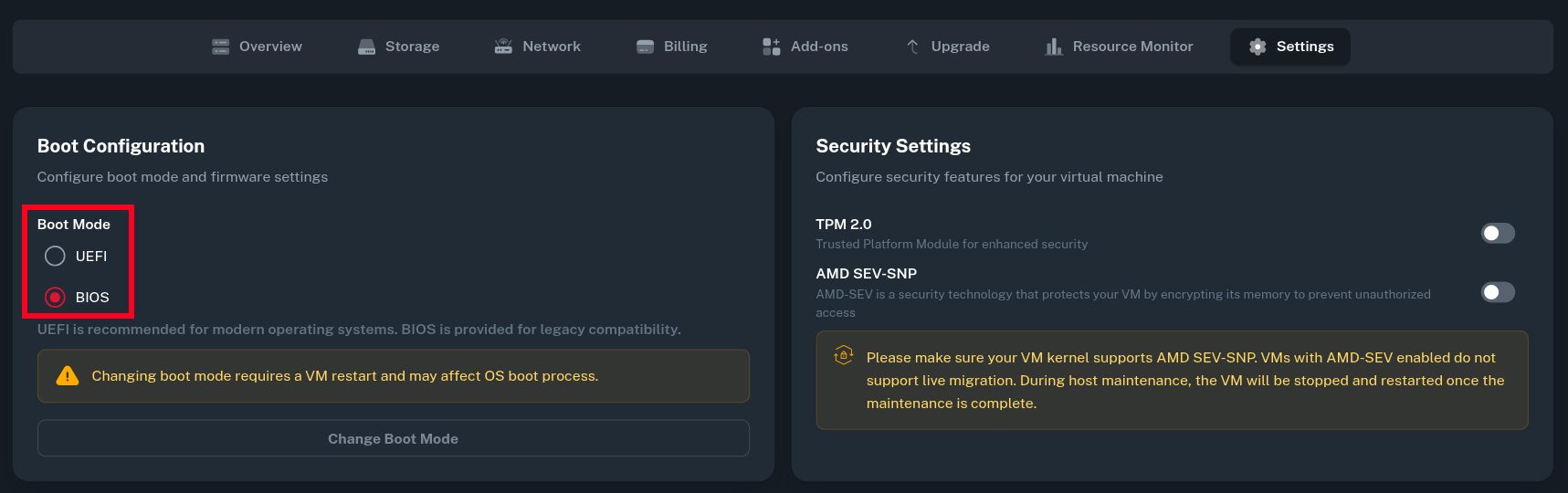Click the Upgrade arrow icon
Image resolution: width=1568 pixels, height=493 pixels.
[912, 47]
